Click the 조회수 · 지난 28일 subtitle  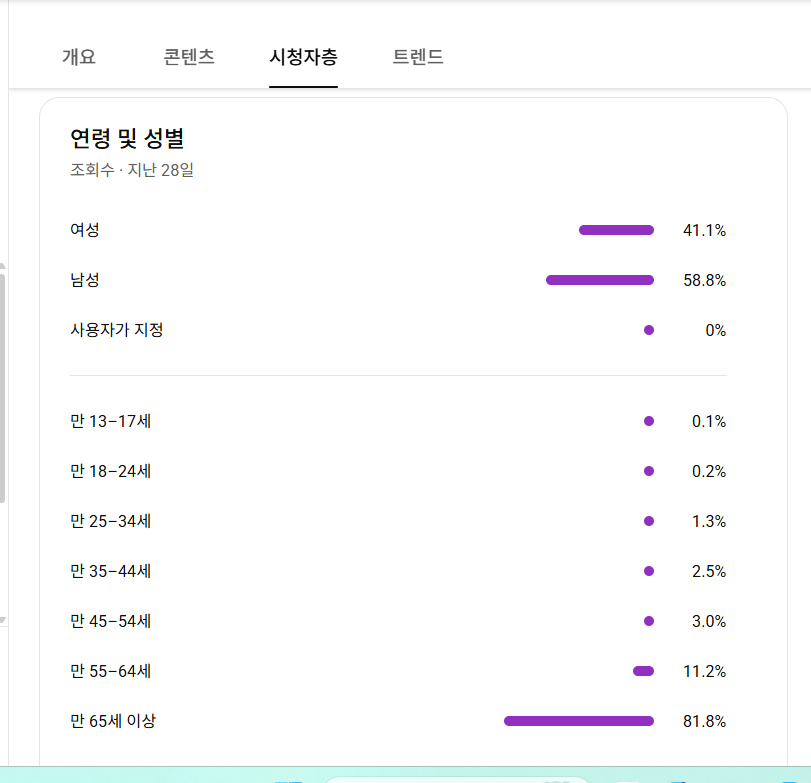(x=132, y=170)
